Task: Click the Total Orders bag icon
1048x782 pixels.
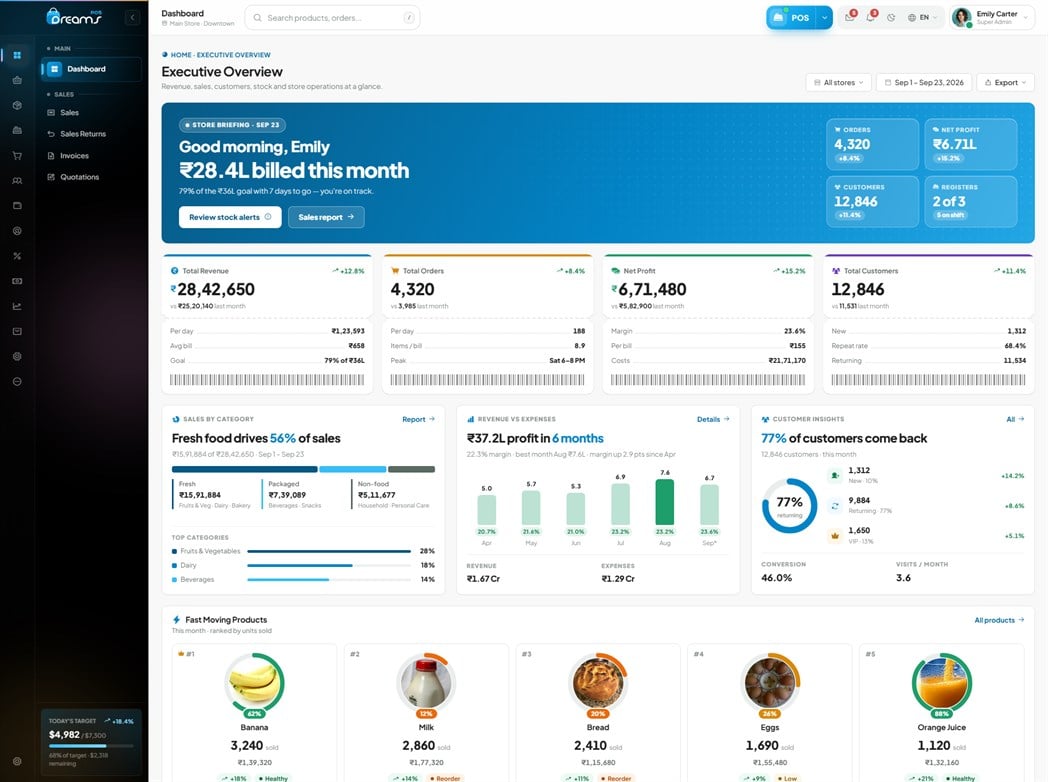Action: pyautogui.click(x=395, y=271)
